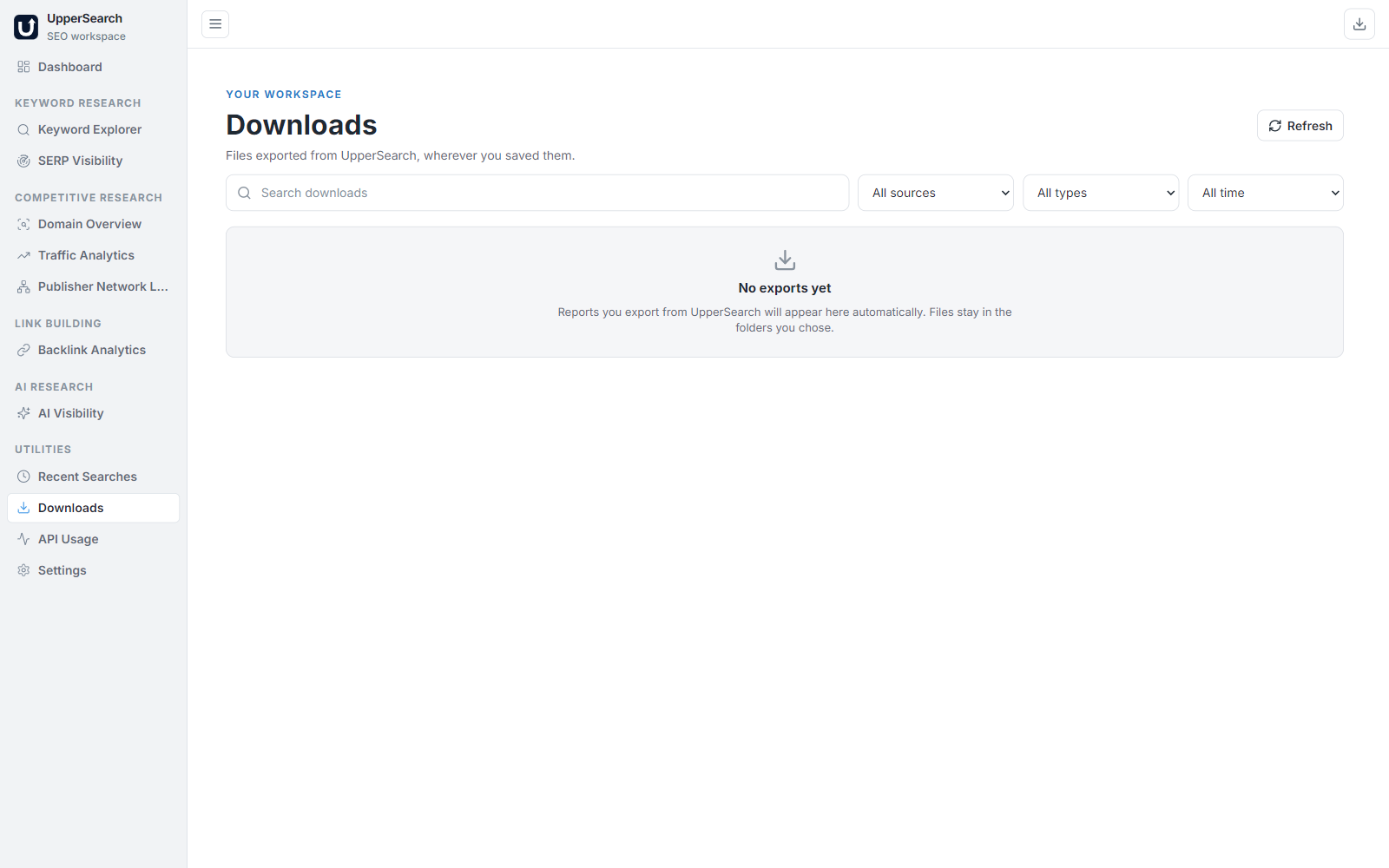Image resolution: width=1389 pixels, height=868 pixels.
Task: Click the Publisher Network nodes icon
Action: coord(23,286)
